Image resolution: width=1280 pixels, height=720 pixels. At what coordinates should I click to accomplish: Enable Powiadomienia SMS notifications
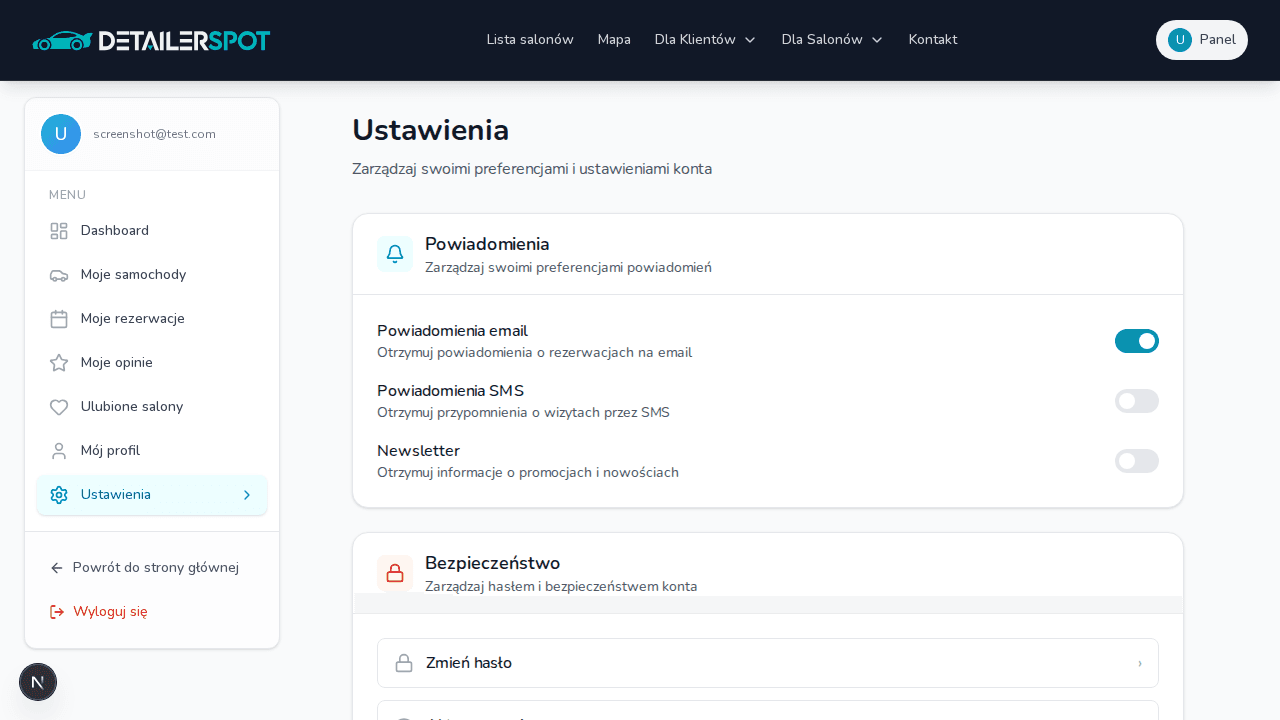[1137, 401]
